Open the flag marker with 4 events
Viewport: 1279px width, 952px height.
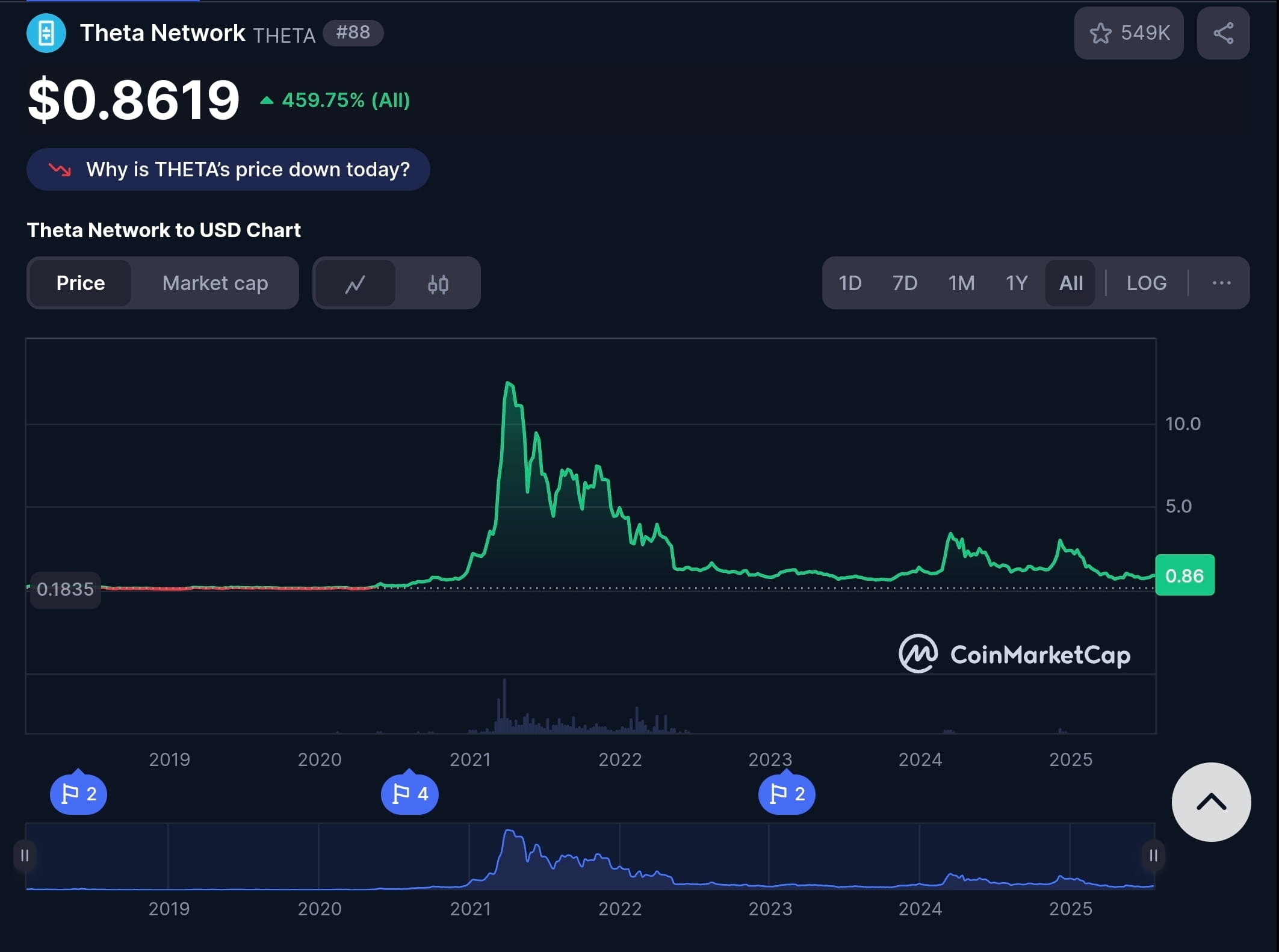click(410, 794)
